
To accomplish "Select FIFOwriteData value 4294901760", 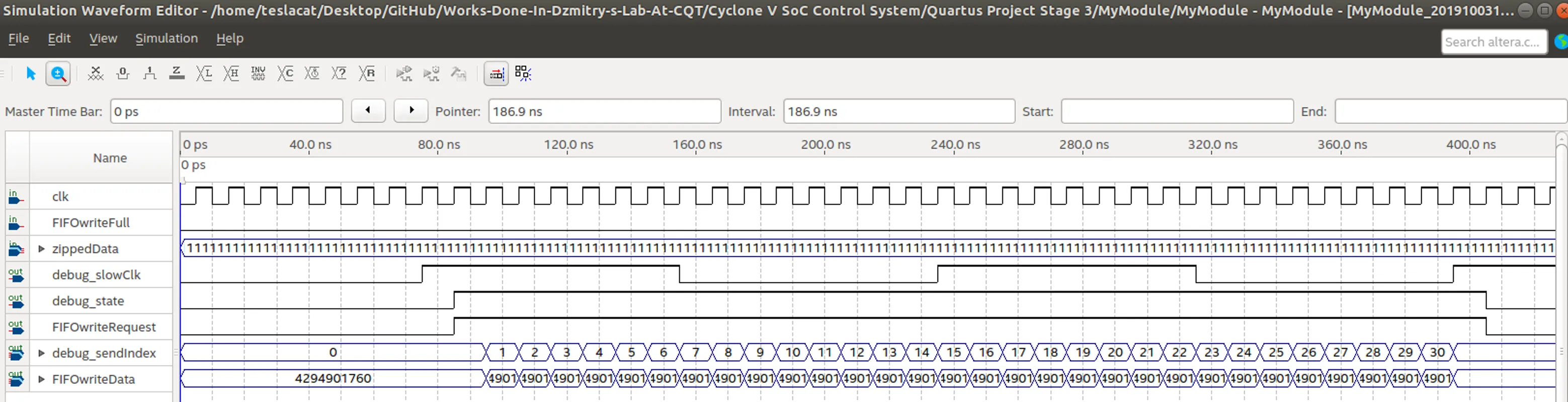I will (x=333, y=378).
